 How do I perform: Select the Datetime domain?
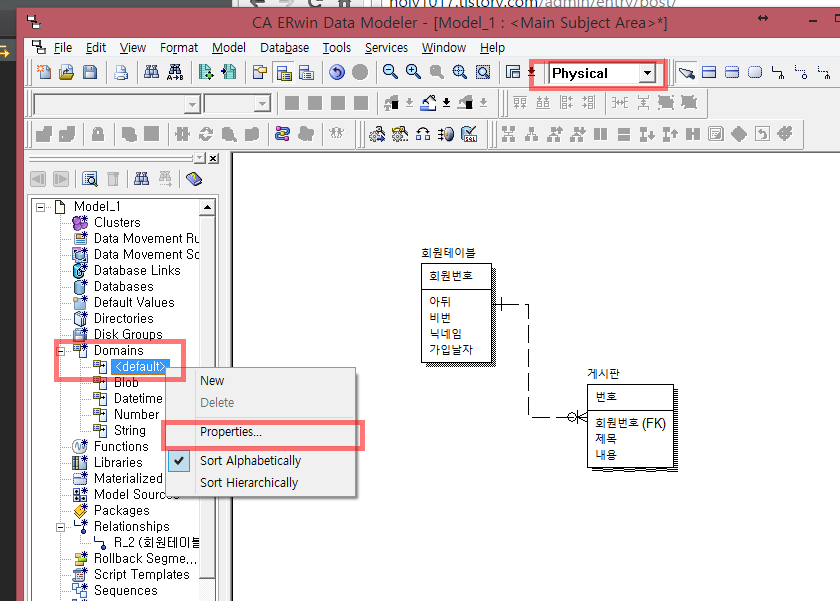point(138,399)
